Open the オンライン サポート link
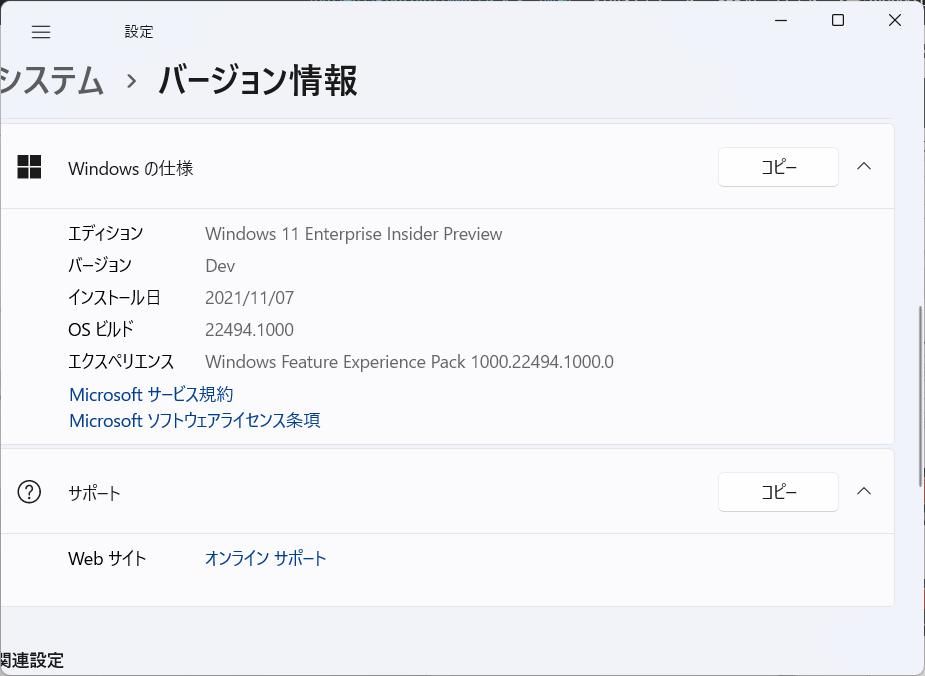The image size is (925, 676). [x=266, y=558]
